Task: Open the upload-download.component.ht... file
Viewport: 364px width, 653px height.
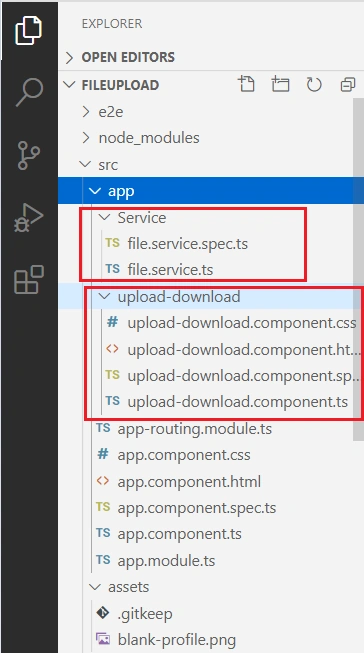Action: point(244,349)
